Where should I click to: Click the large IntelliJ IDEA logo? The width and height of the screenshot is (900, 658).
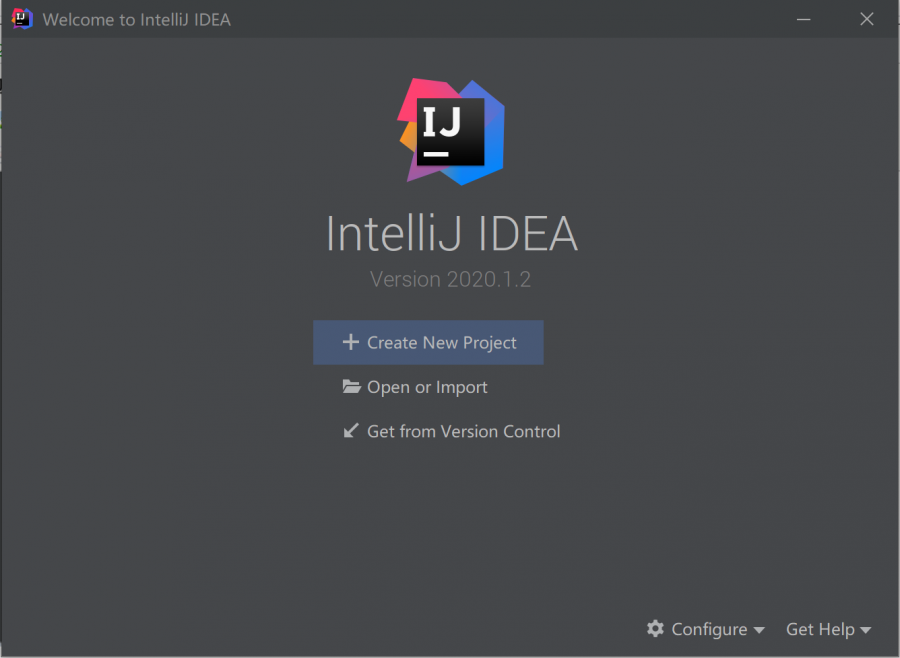click(451, 131)
